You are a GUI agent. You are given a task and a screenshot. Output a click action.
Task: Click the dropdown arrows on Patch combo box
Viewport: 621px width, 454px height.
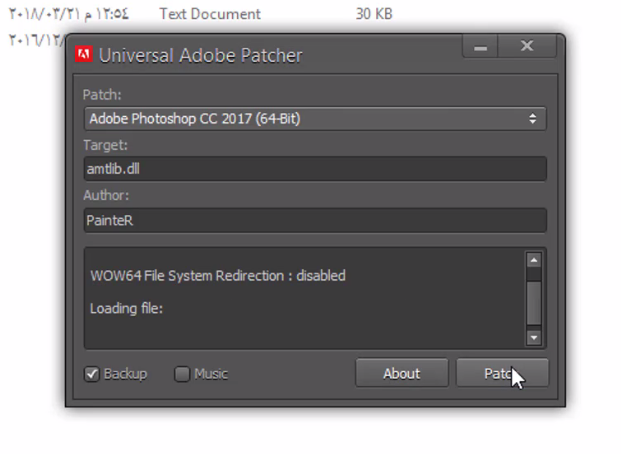click(533, 118)
